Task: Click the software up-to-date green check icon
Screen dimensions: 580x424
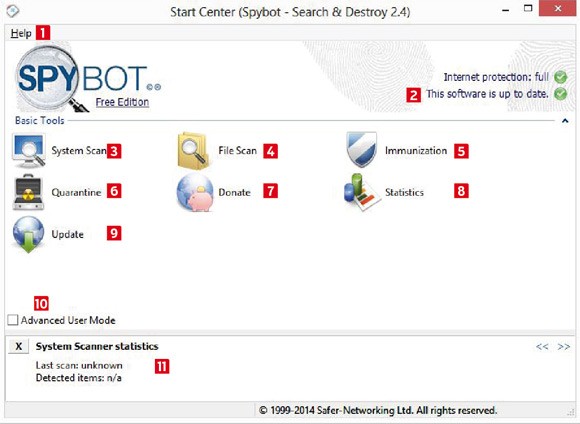Action: [x=561, y=94]
